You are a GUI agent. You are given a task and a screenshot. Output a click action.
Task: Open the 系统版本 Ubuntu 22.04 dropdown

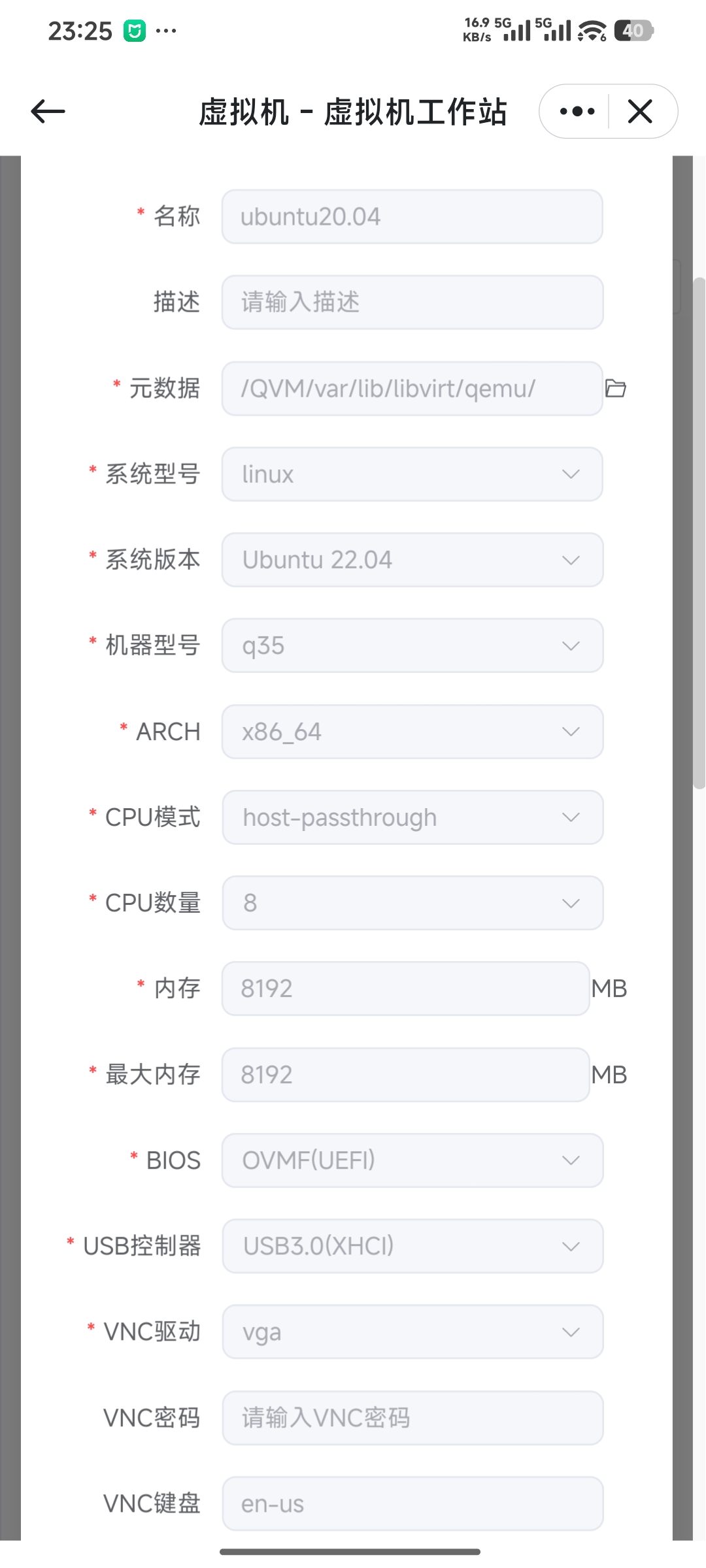click(x=412, y=560)
